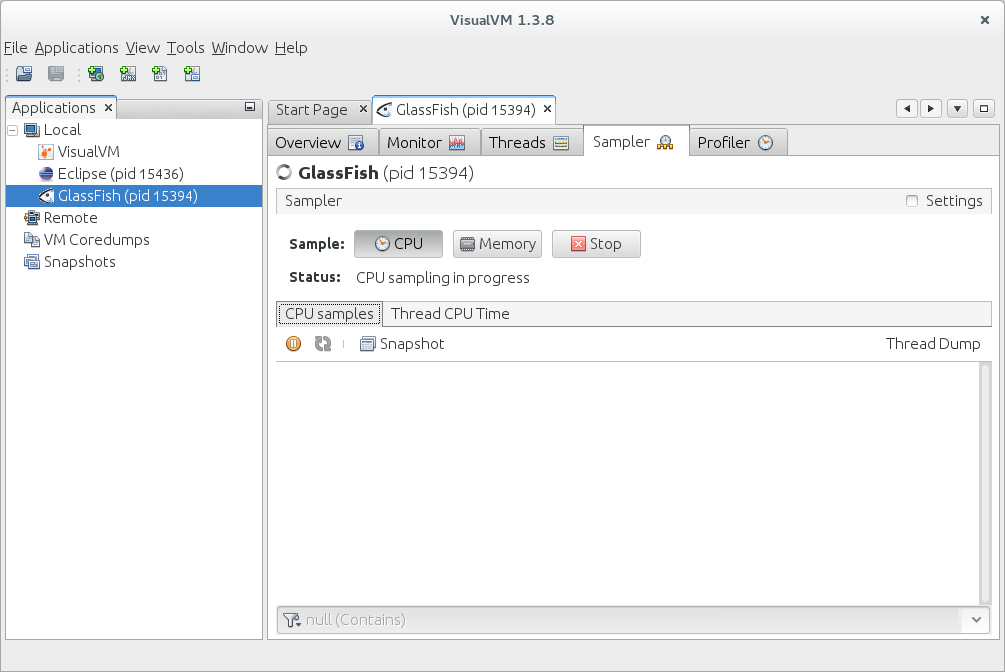Open the filter type dropdown chevron
The width and height of the screenshot is (1005, 672).
click(x=976, y=620)
